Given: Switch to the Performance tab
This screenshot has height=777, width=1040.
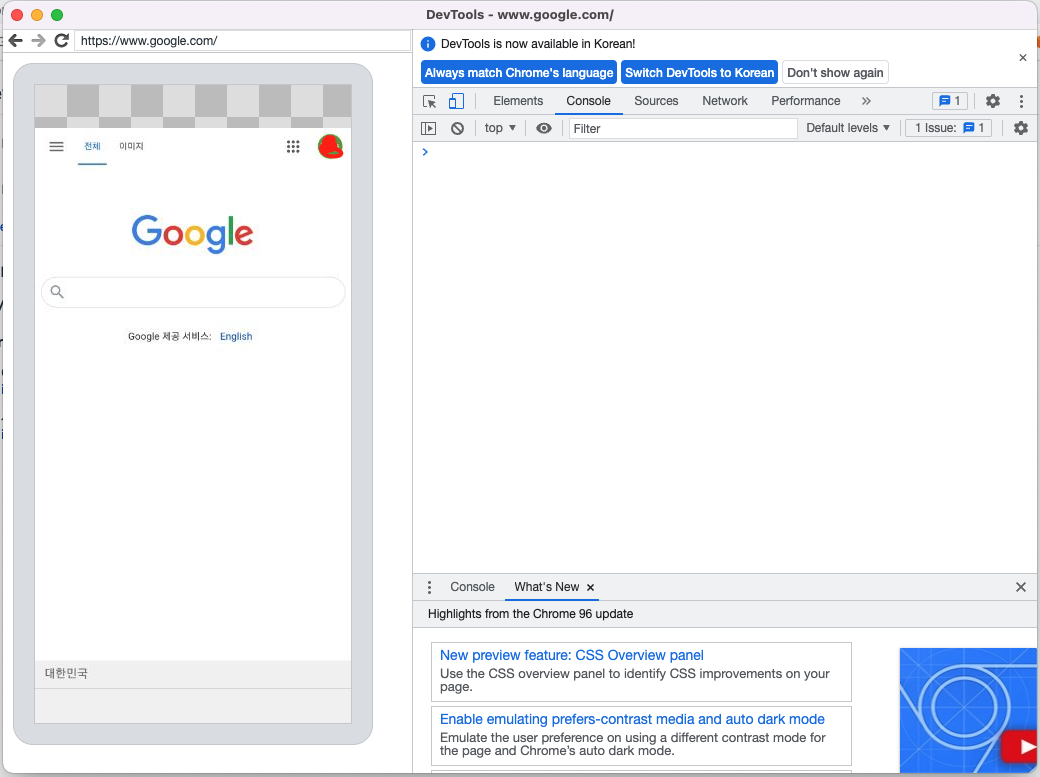Looking at the screenshot, I should point(805,101).
